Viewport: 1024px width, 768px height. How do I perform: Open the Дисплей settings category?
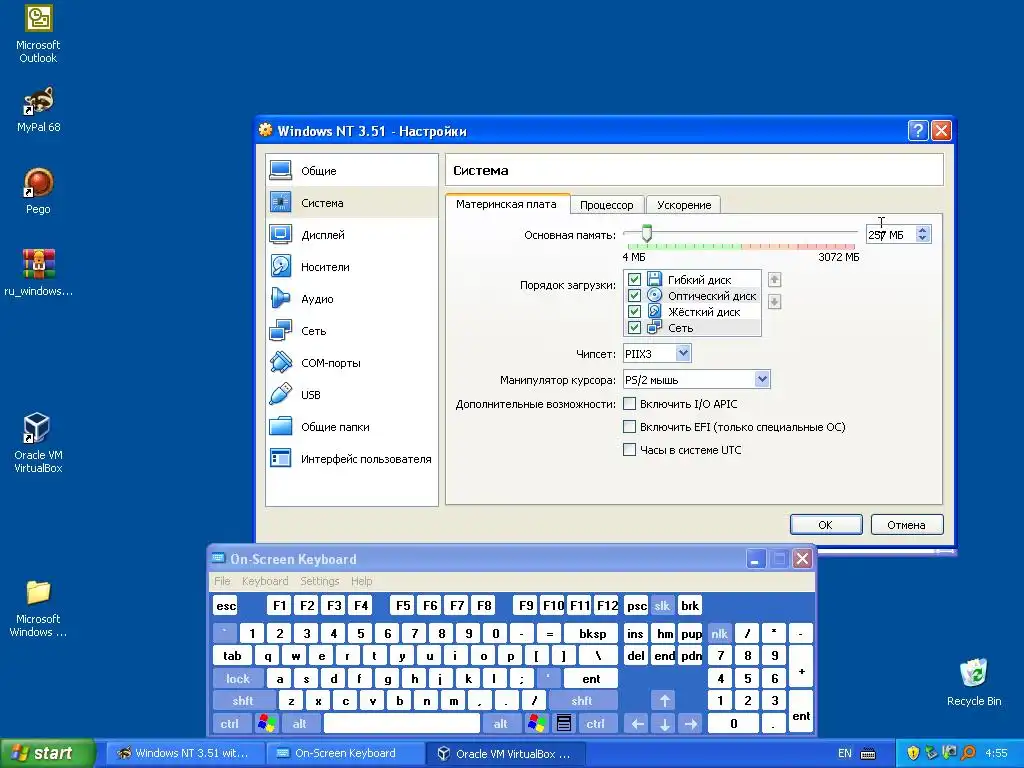351,234
